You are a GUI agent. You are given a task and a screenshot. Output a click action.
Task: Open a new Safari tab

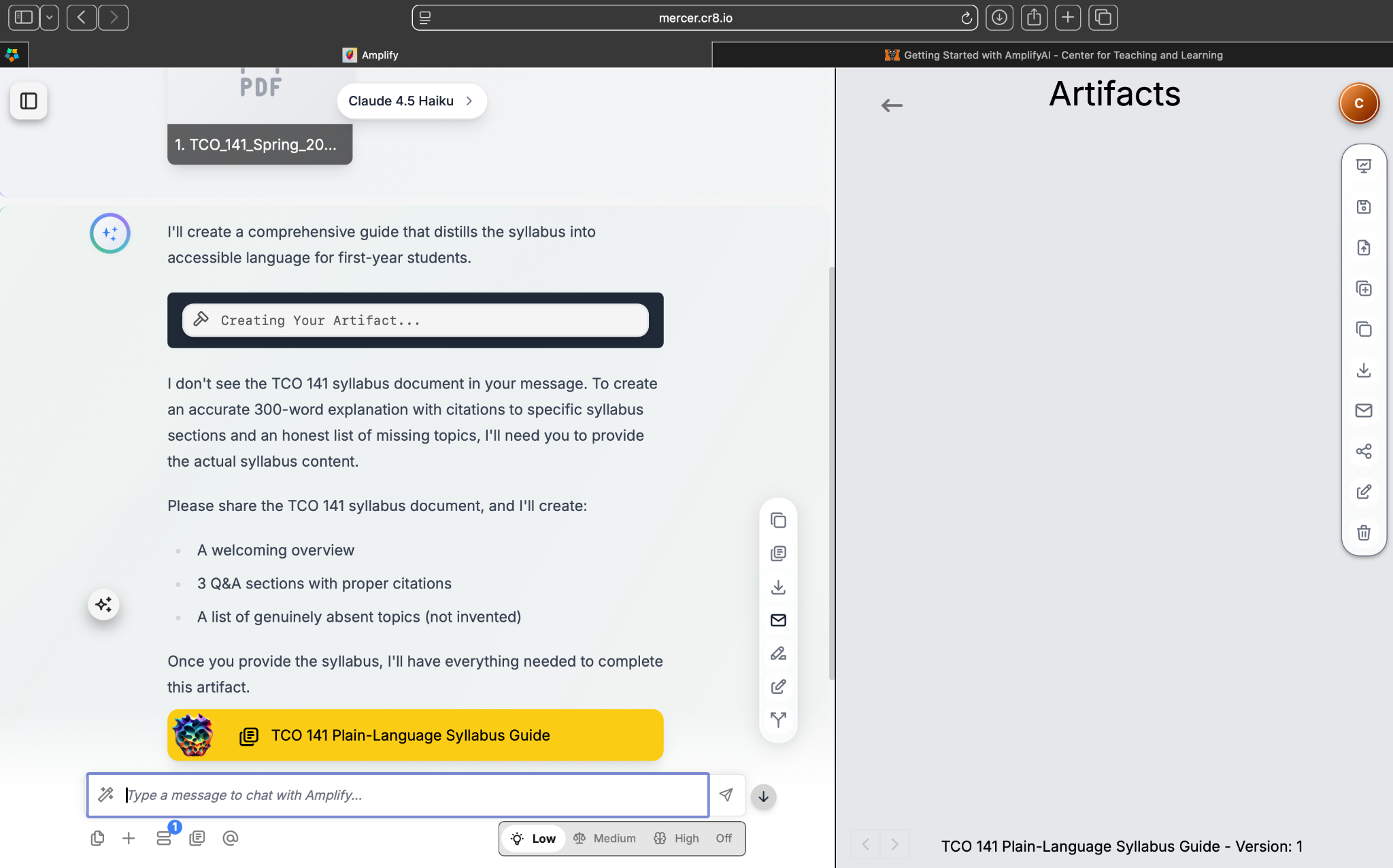(x=1068, y=18)
